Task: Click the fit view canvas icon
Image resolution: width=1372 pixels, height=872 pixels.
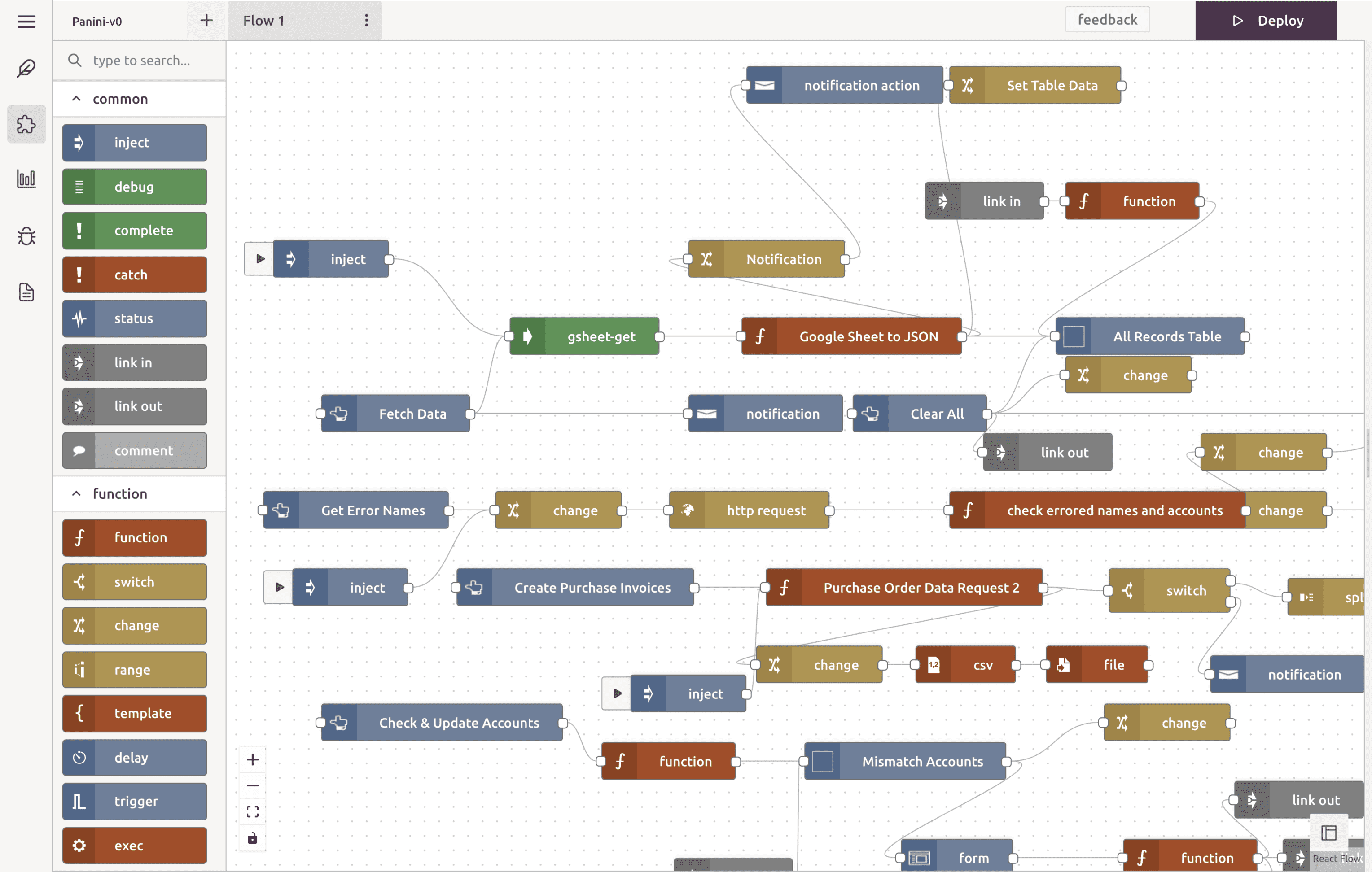Action: (252, 811)
